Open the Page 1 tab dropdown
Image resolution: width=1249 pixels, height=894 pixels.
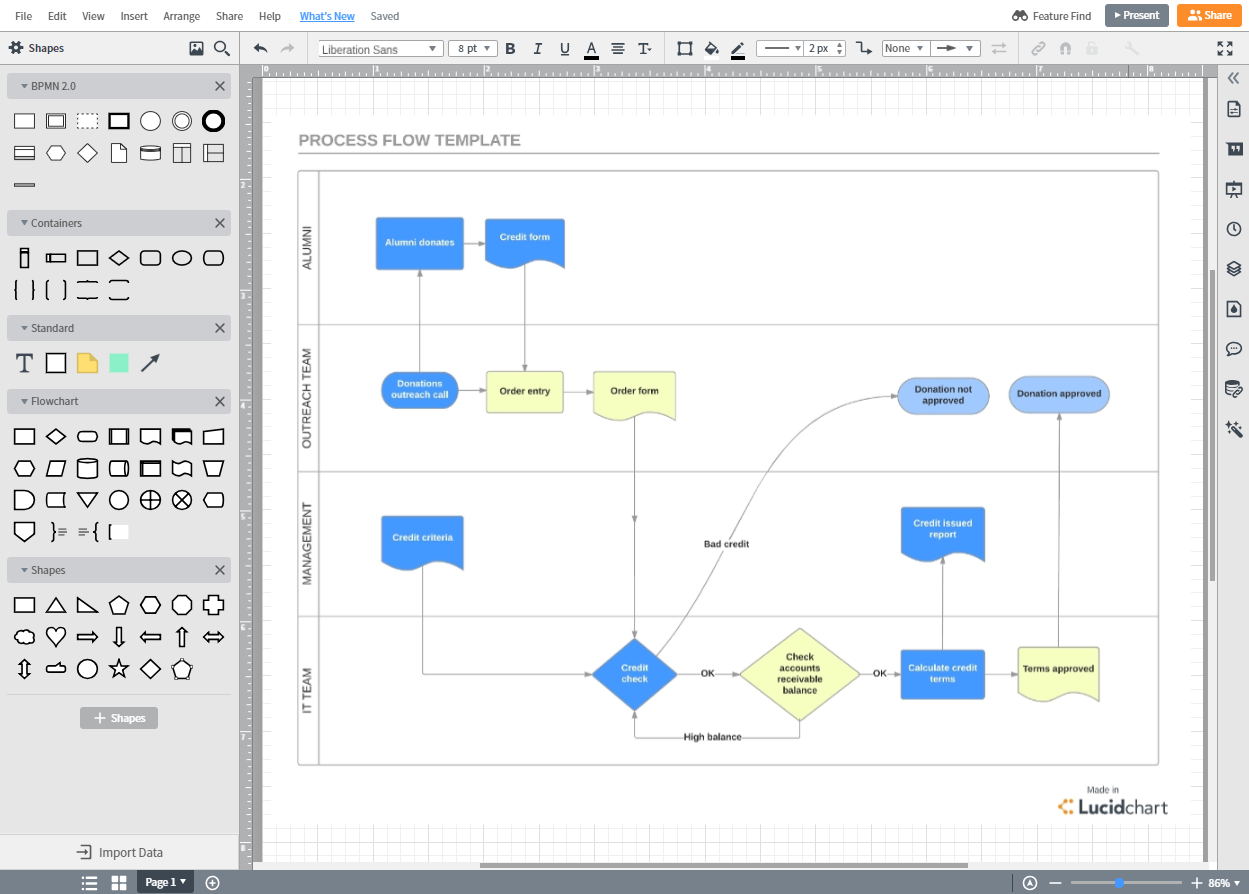pos(165,882)
